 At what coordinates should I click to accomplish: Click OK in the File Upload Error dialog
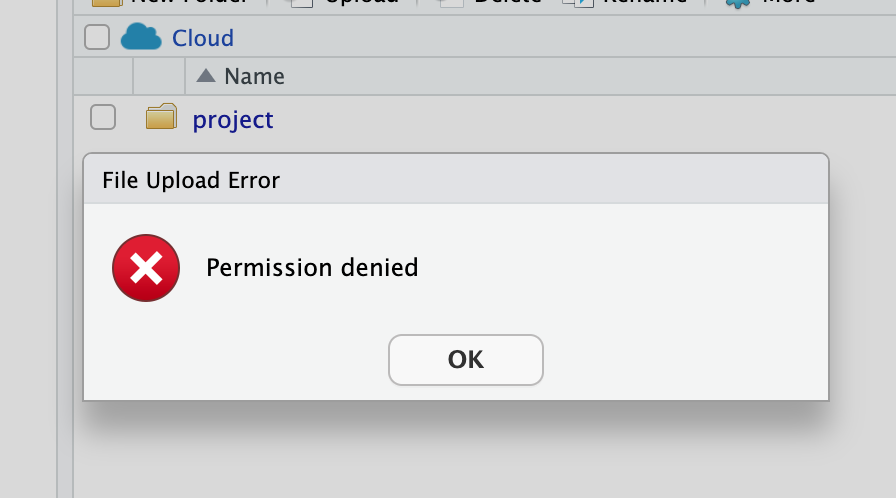(x=466, y=359)
